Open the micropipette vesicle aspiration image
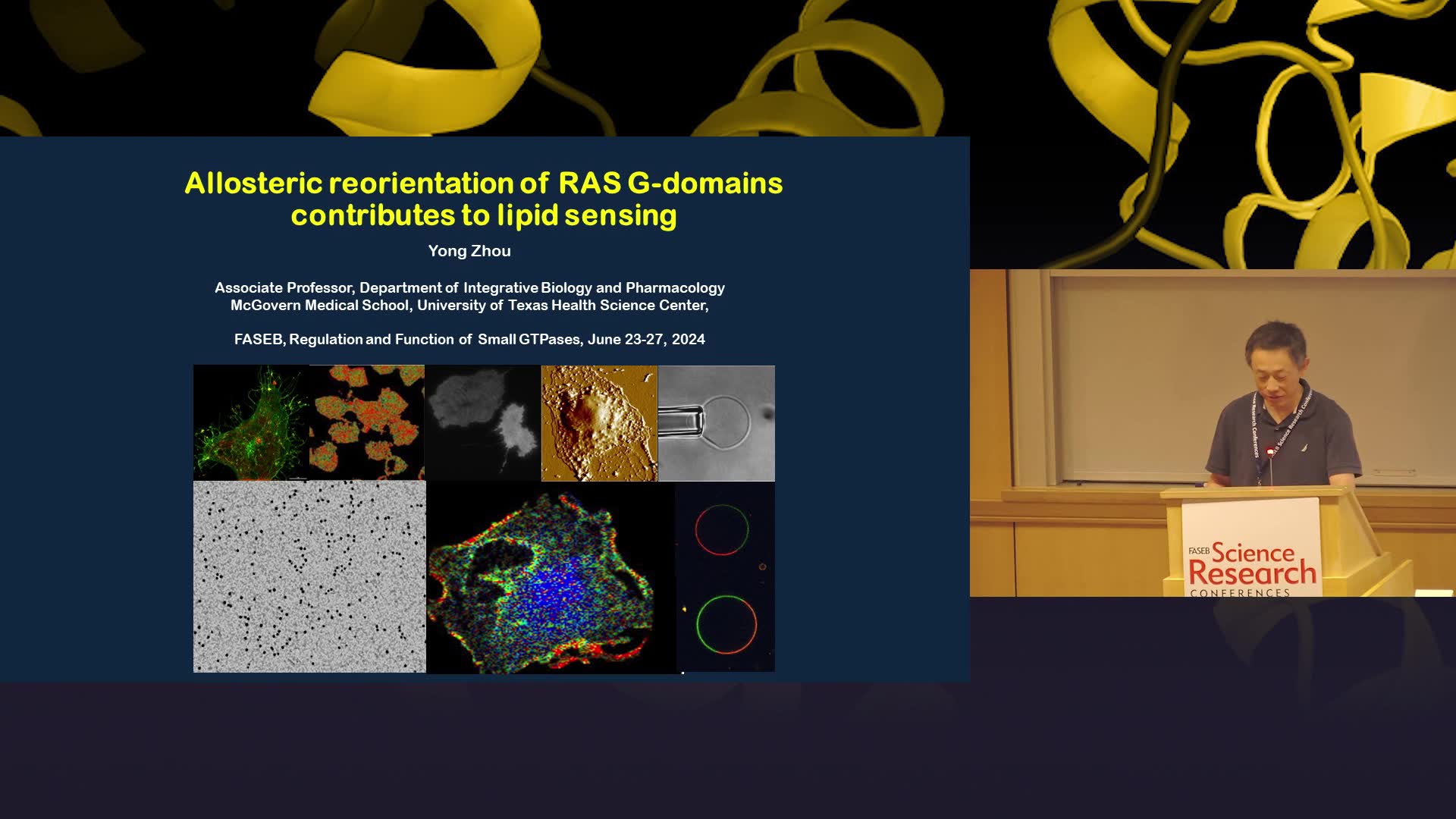1456x819 pixels. (717, 423)
